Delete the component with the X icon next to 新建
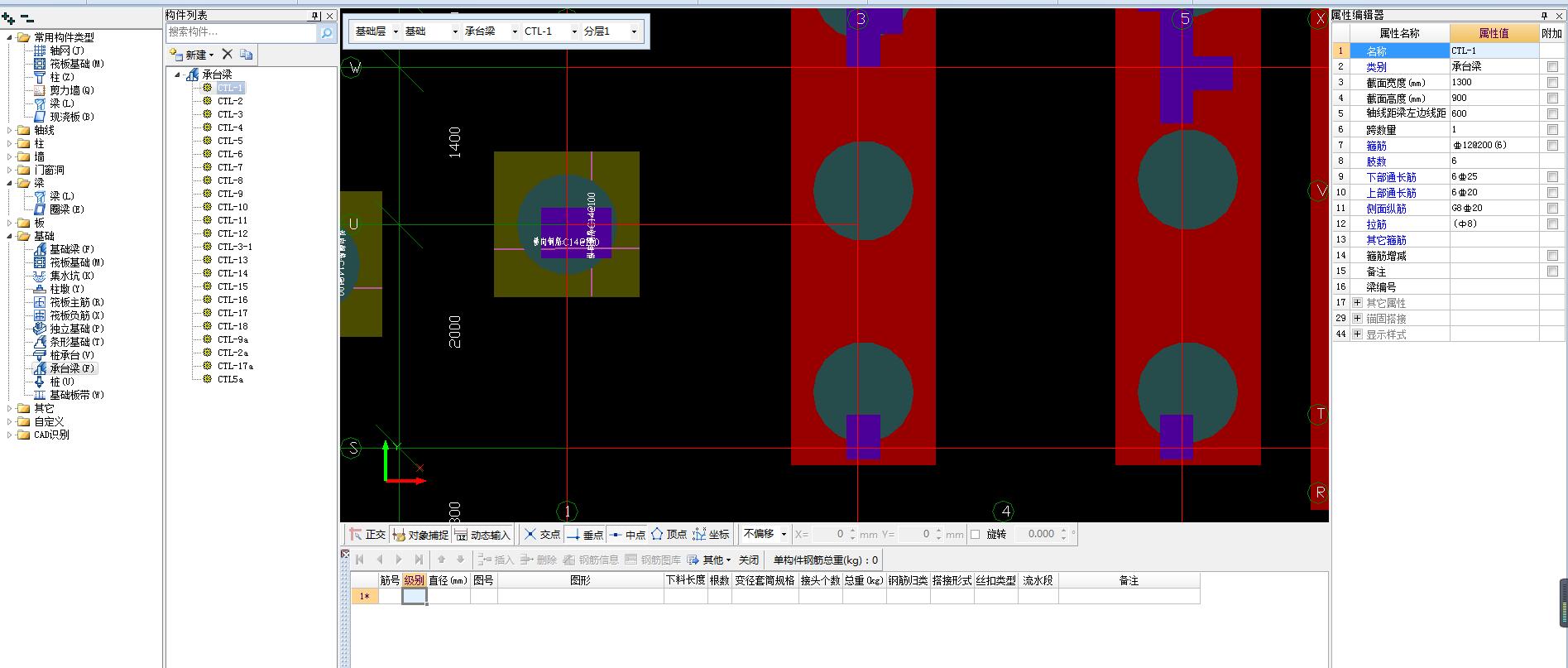 228,54
